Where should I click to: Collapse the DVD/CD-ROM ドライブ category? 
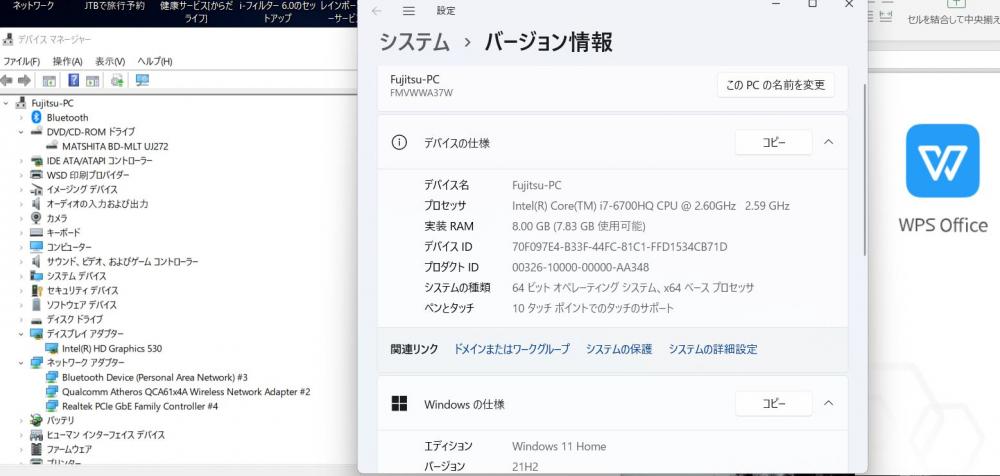click(x=21, y=132)
